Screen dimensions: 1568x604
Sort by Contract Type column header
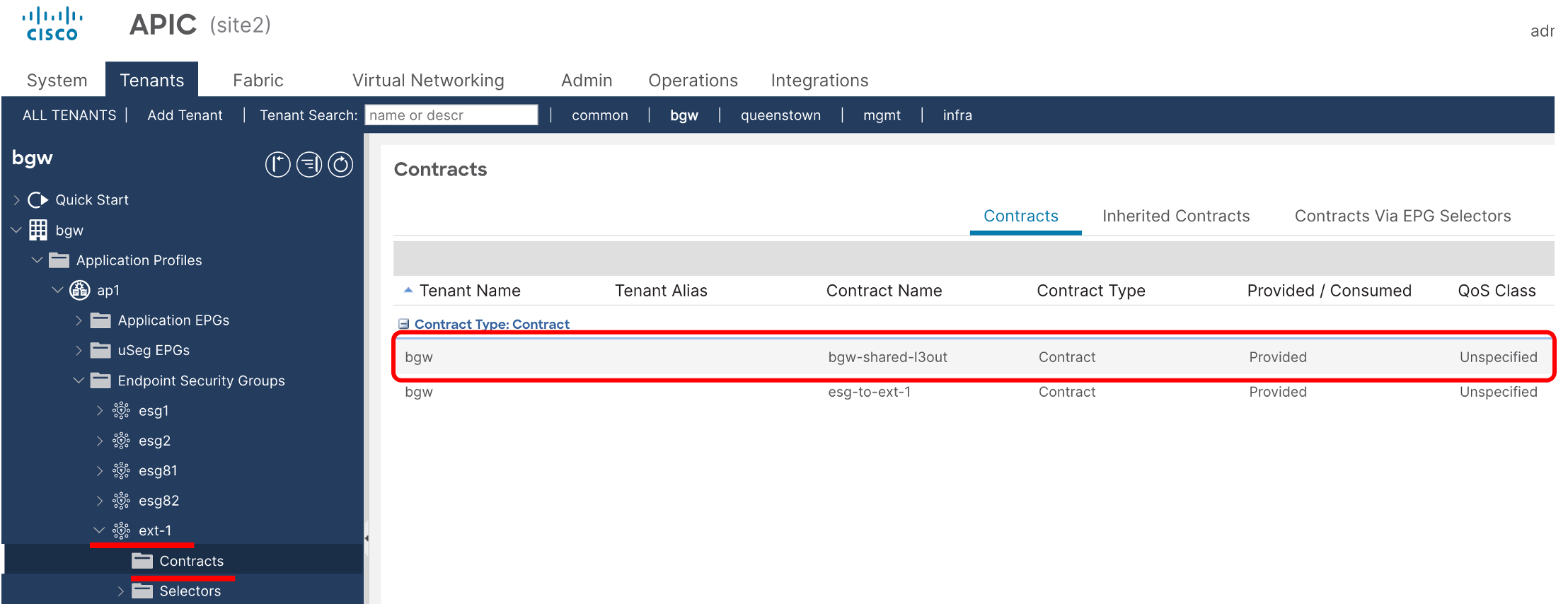click(x=1090, y=291)
